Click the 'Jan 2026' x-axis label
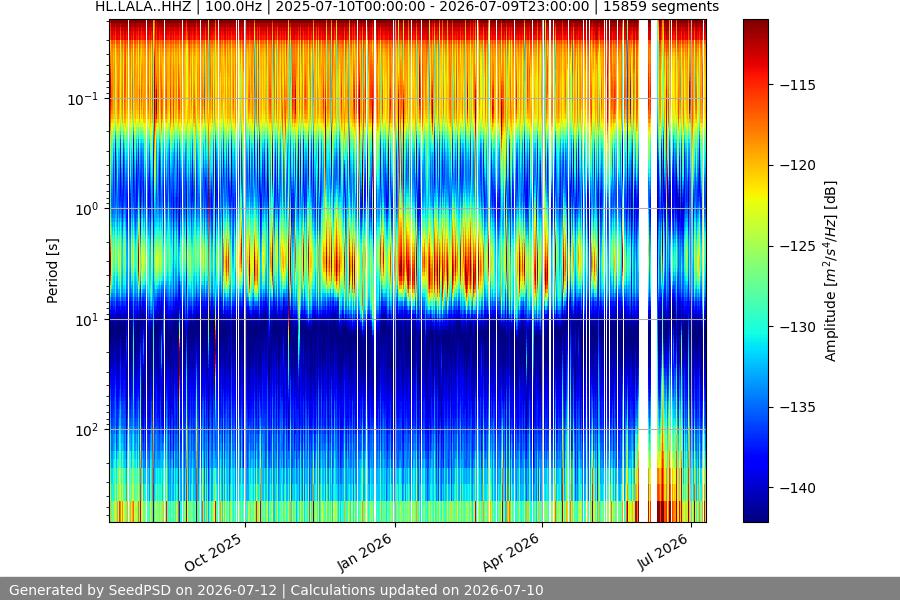This screenshot has width=900, height=600. tap(365, 552)
